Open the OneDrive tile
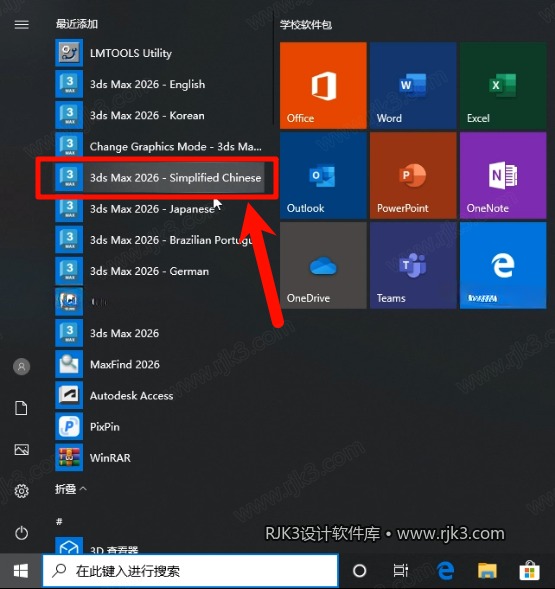This screenshot has width=555, height=589. 323,265
